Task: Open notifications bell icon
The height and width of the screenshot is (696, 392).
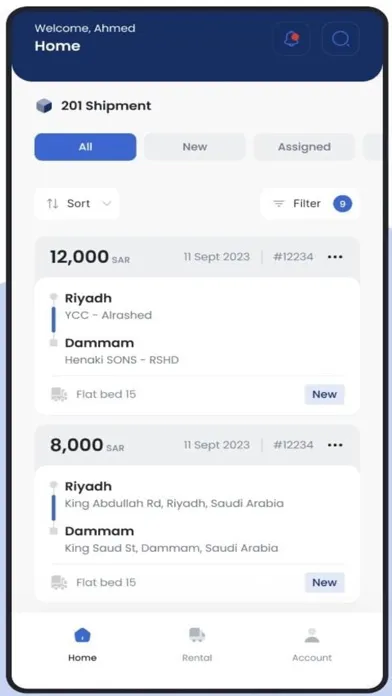Action: (292, 39)
